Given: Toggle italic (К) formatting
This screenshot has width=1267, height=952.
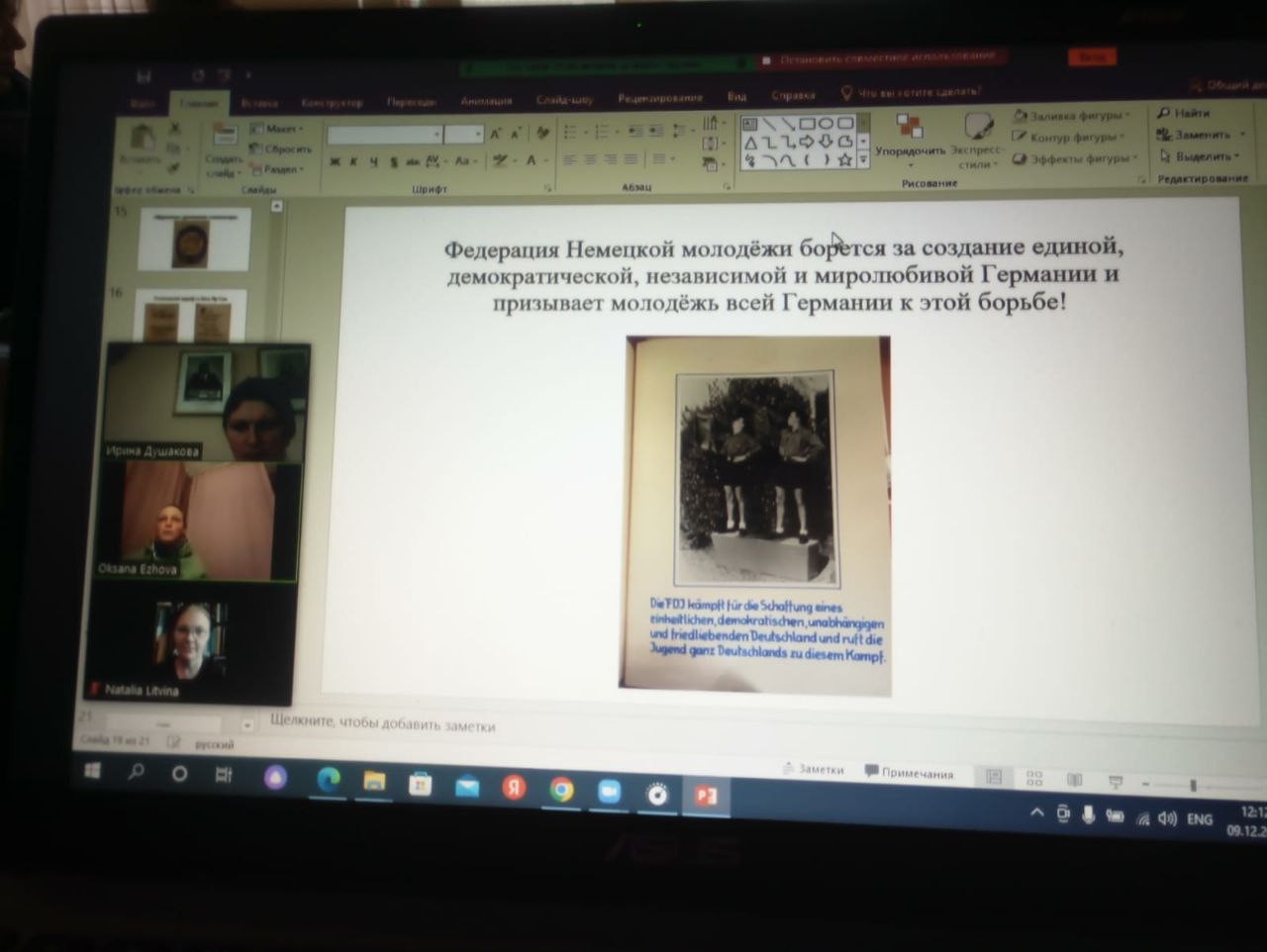Looking at the screenshot, I should click(x=353, y=162).
